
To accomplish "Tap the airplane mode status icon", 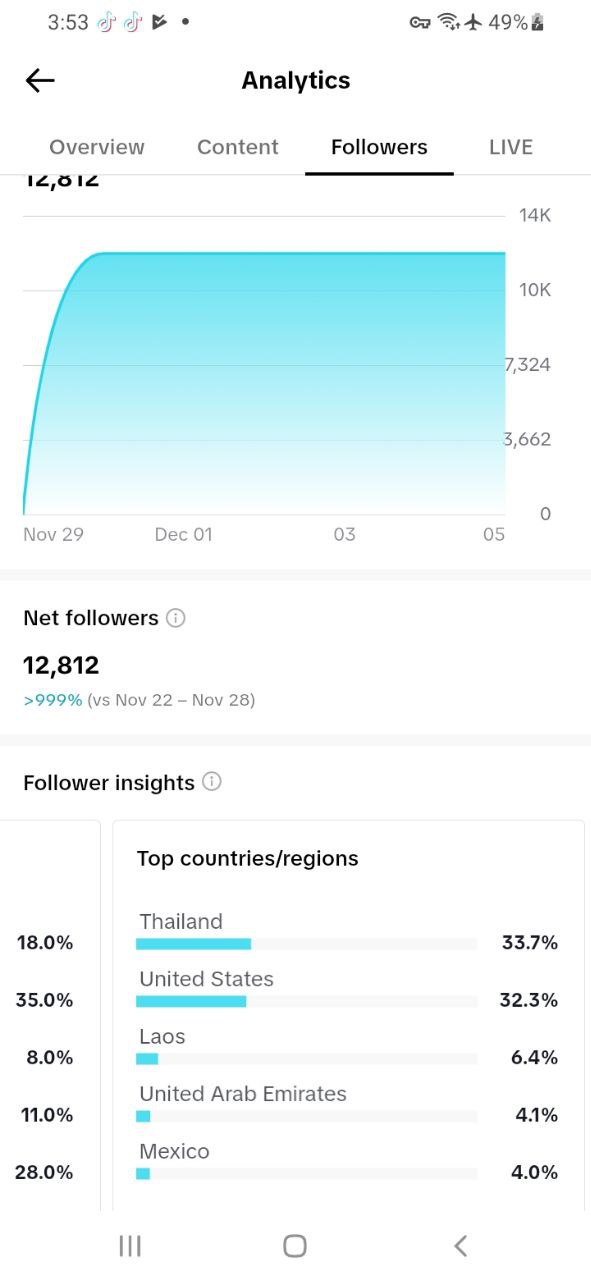I will point(474,22).
